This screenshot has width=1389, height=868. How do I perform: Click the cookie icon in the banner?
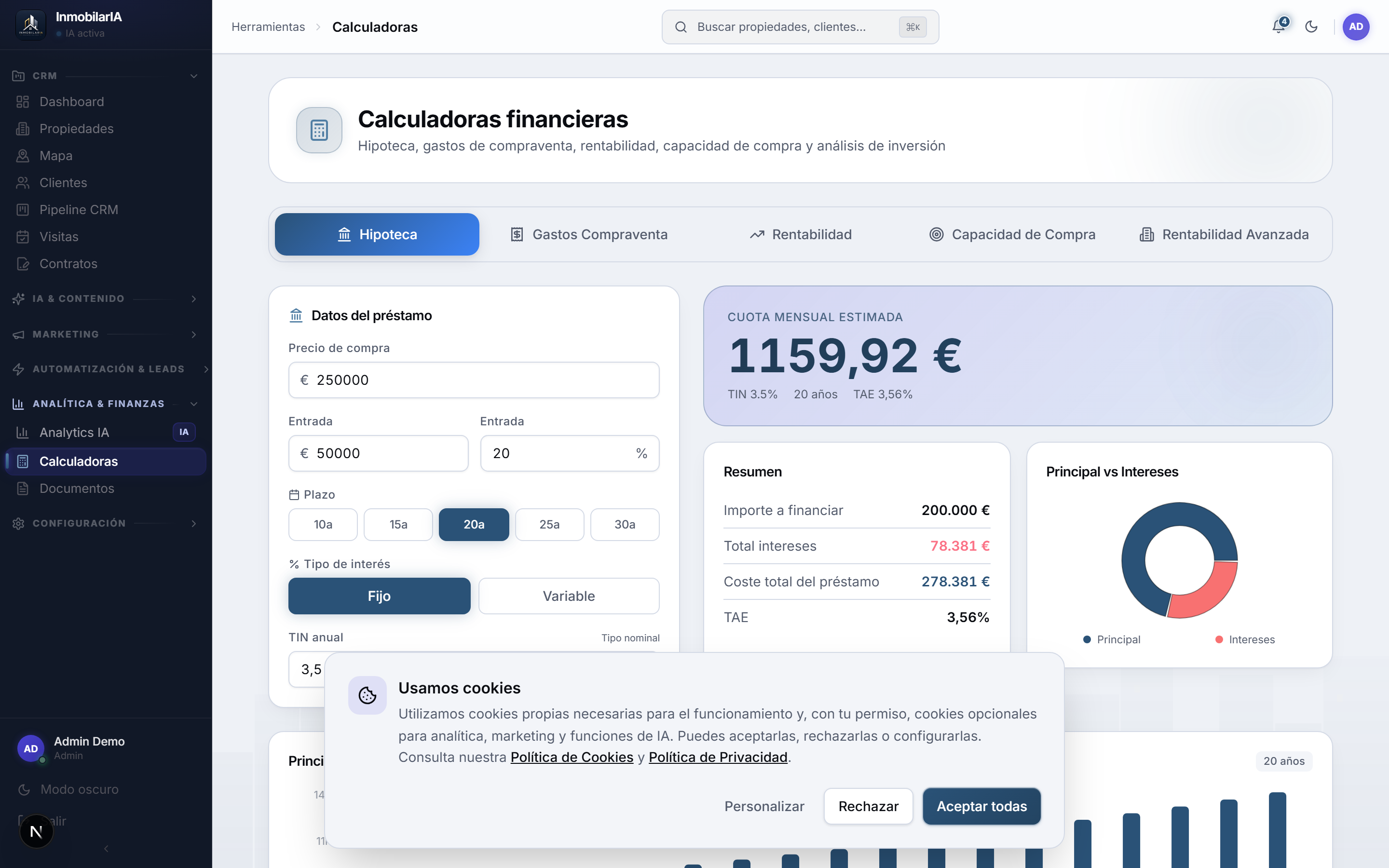368,695
